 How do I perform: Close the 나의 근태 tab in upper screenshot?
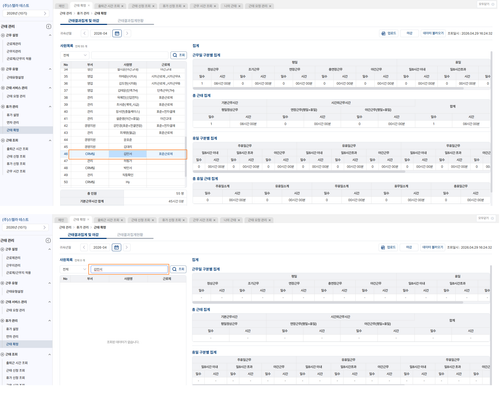coord(240,6)
